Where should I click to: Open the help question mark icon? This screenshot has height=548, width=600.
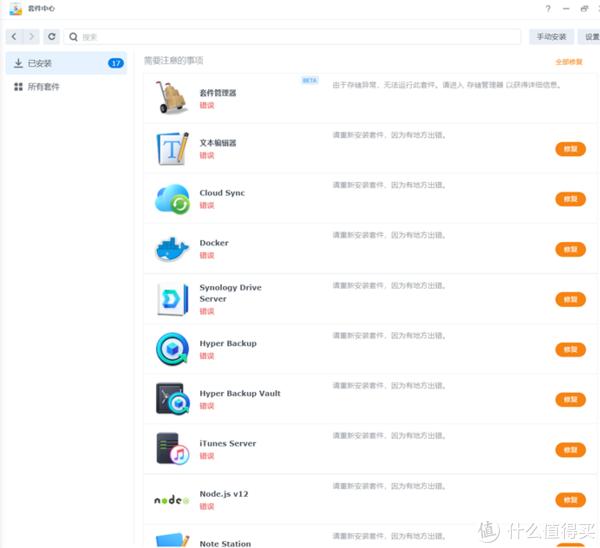pyautogui.click(x=548, y=8)
